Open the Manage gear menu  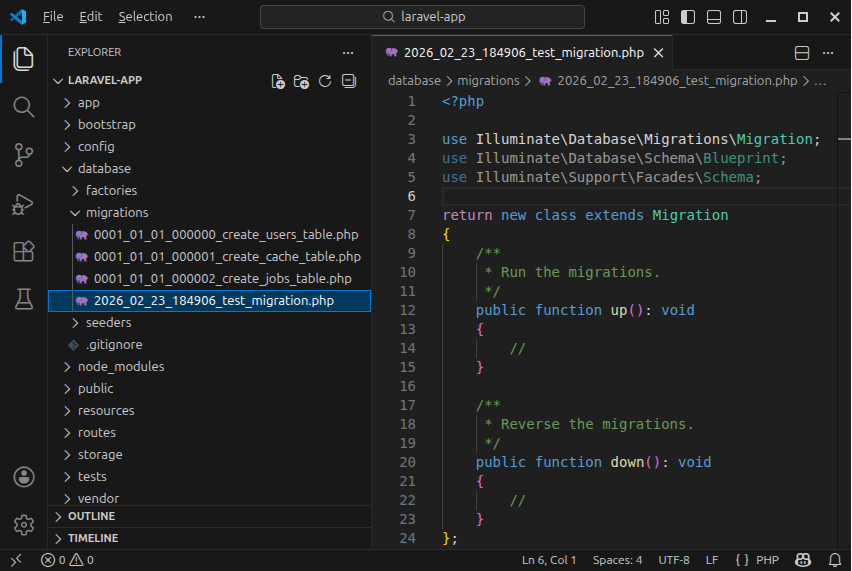coord(23,525)
